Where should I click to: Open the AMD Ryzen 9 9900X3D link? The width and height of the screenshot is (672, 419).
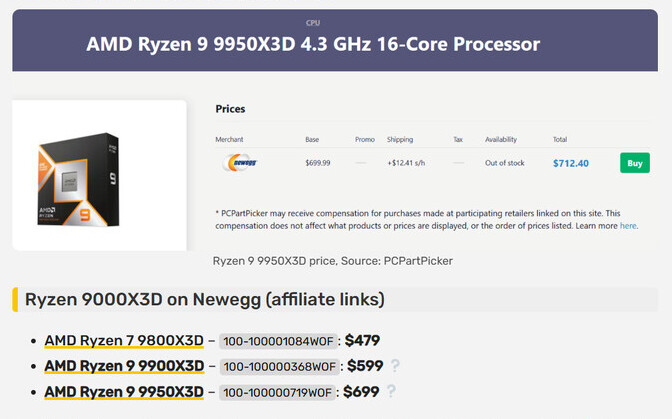124,366
